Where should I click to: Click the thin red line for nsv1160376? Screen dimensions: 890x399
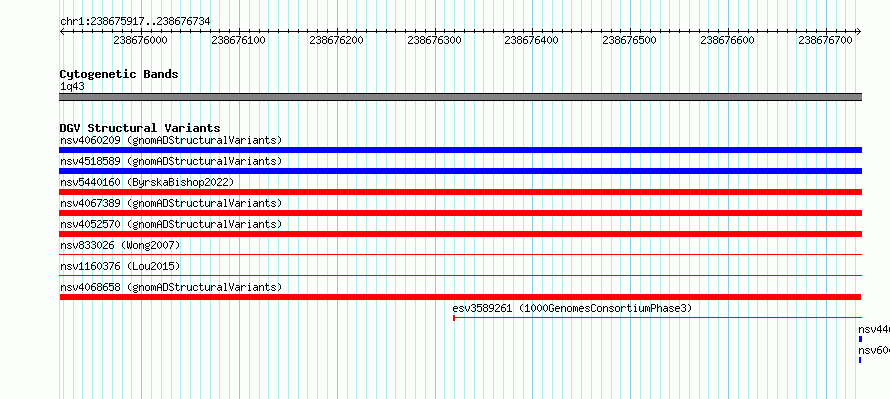click(x=460, y=276)
